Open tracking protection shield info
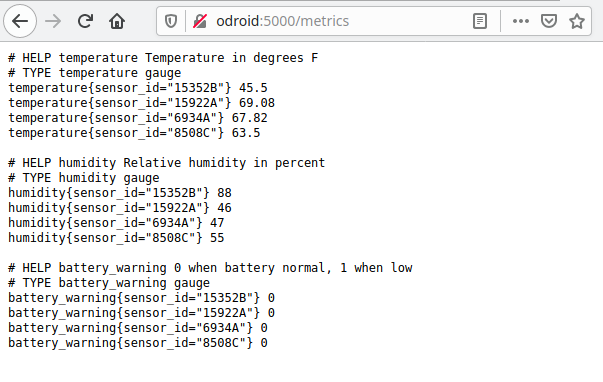603x382 pixels. click(x=171, y=21)
